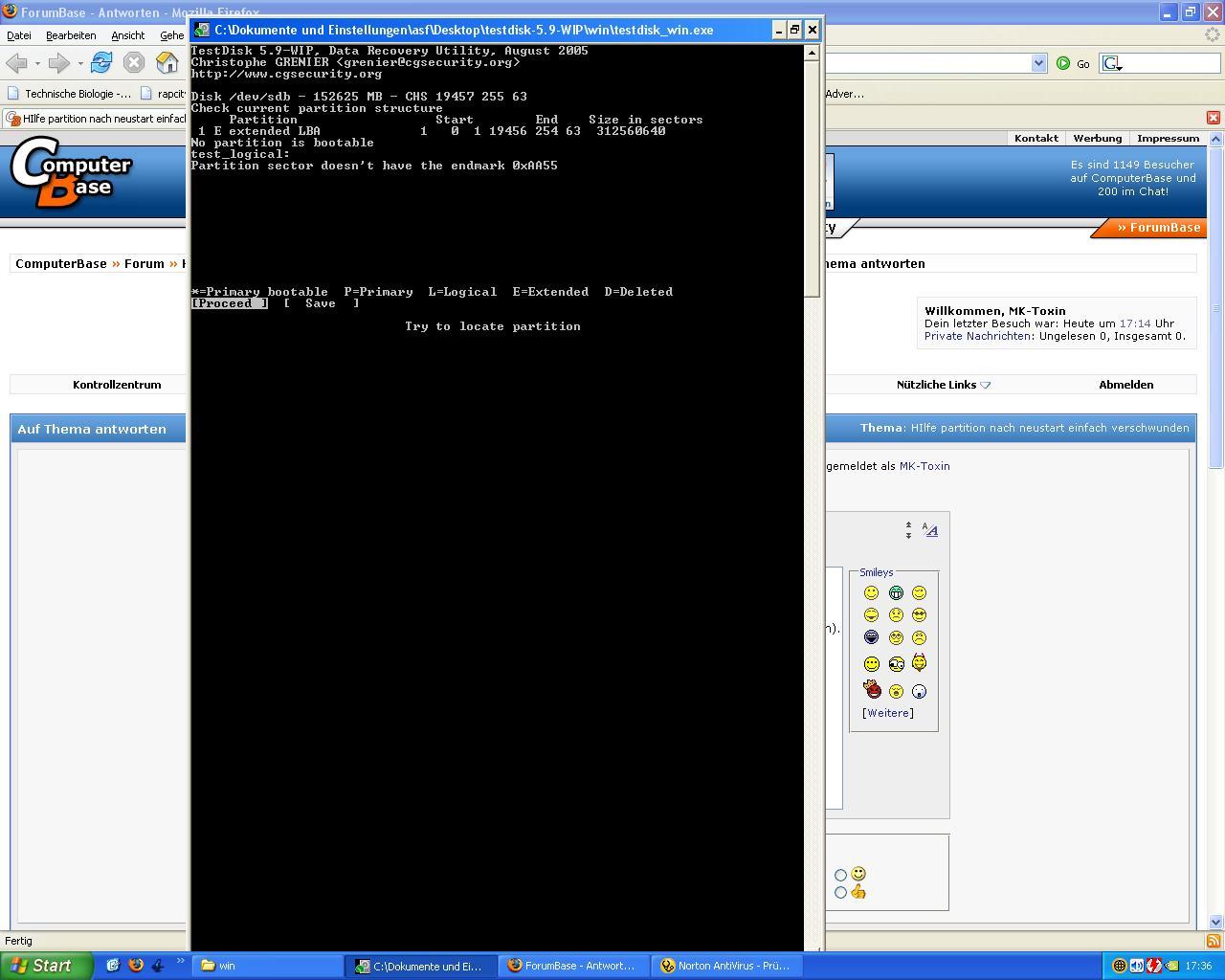Click Firefox Forward arrow button
Screen dimensions: 1225x980
59,63
